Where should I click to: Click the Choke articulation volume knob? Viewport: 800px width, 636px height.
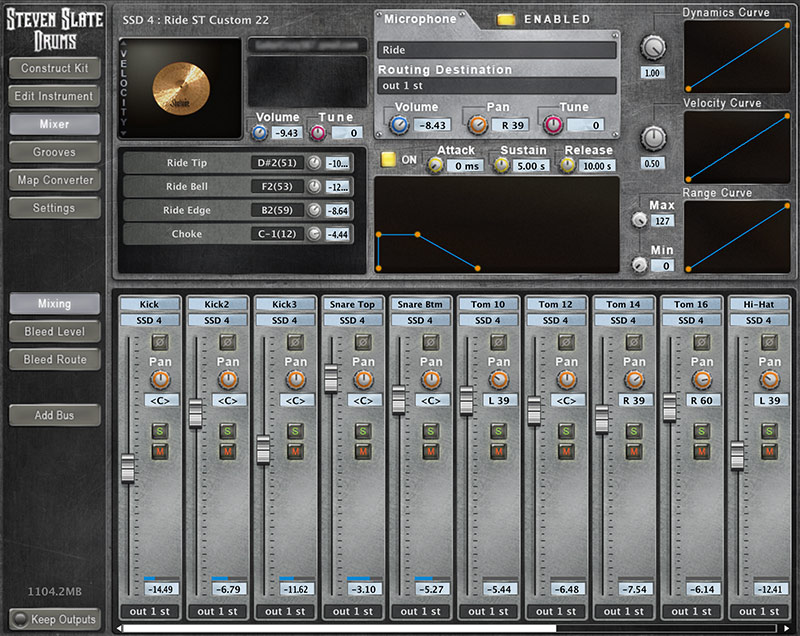coord(314,234)
